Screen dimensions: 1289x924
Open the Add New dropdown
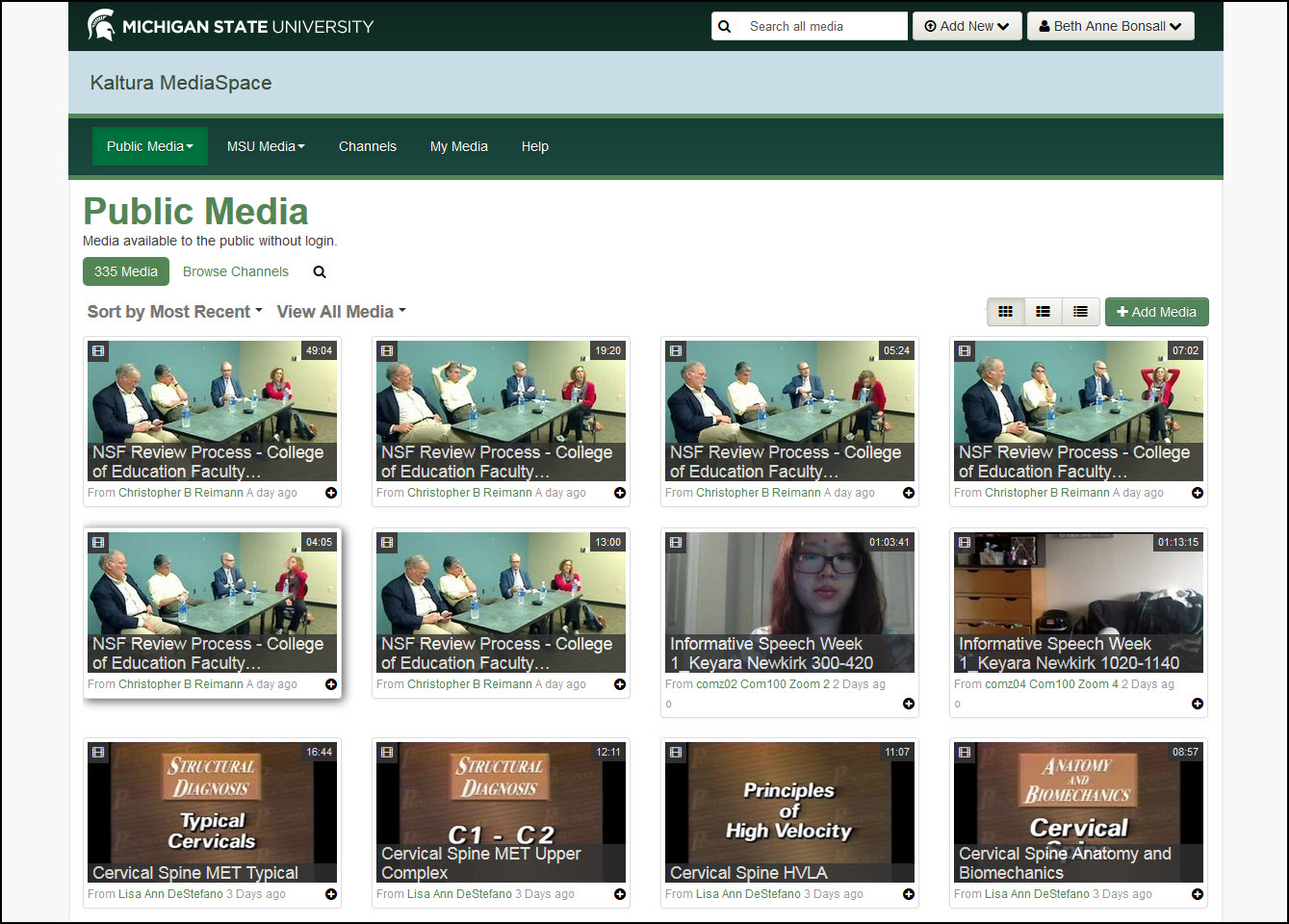point(967,26)
